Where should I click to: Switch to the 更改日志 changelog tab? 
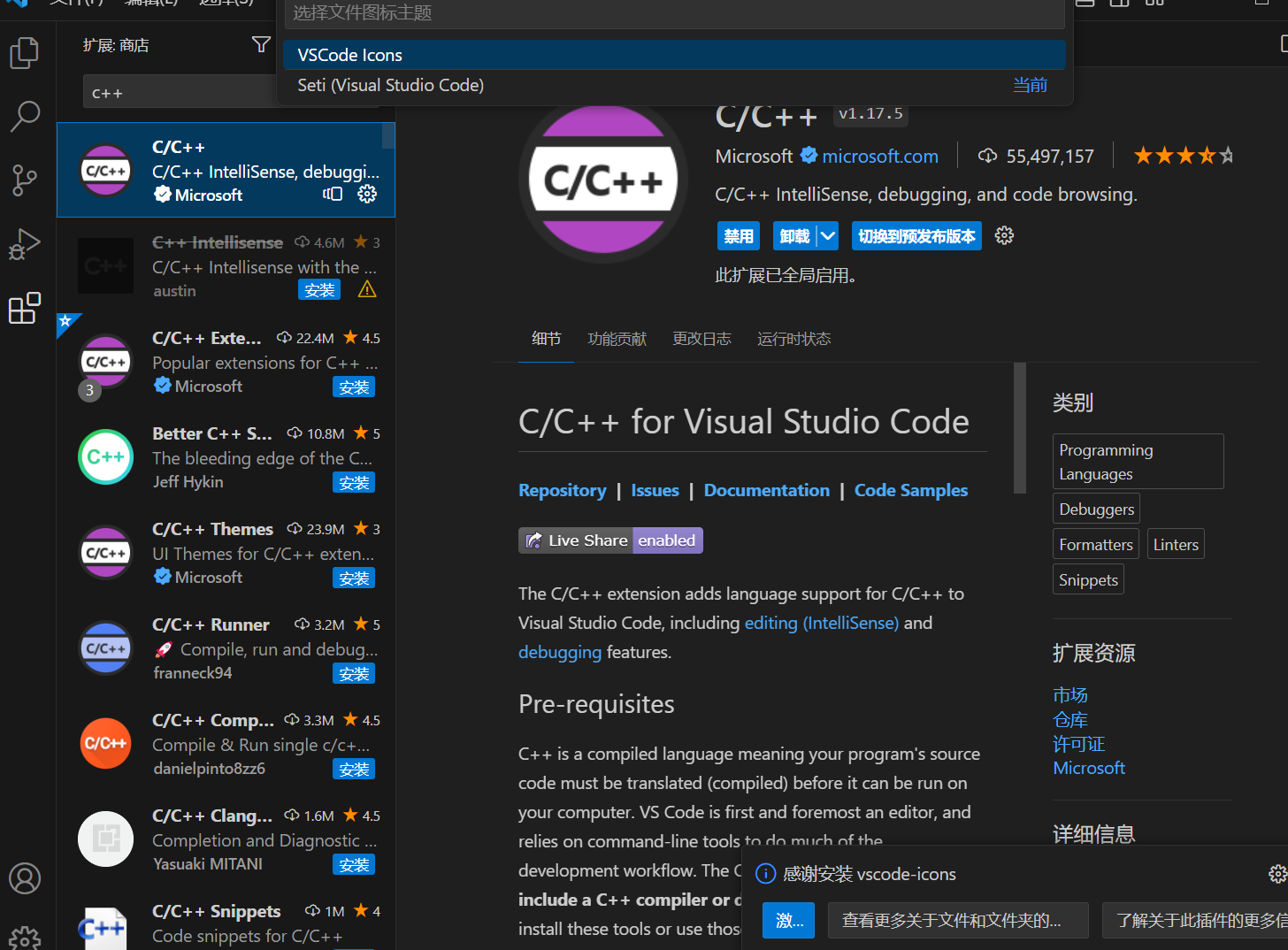[x=701, y=339]
